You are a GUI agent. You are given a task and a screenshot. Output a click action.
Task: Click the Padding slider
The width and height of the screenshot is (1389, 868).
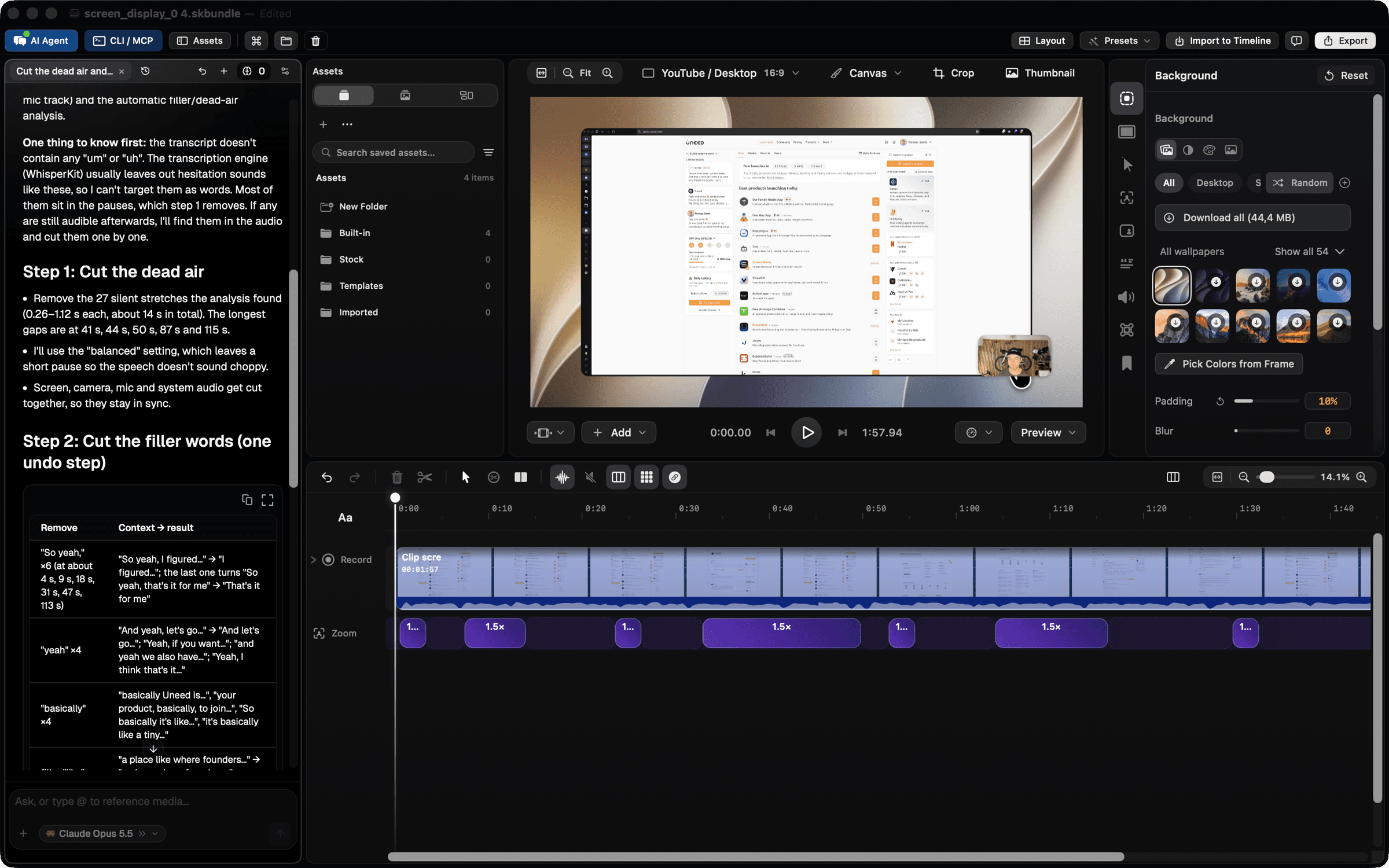[1266, 400]
